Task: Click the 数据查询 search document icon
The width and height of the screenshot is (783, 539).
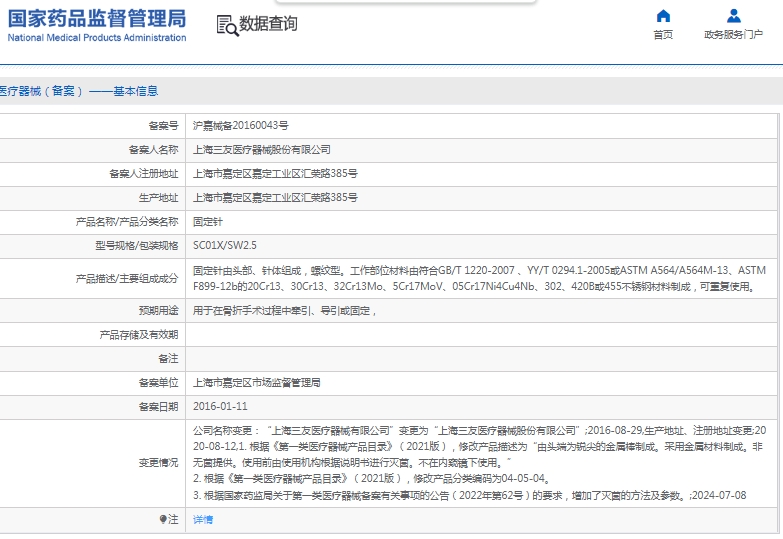Action: pyautogui.click(x=227, y=25)
